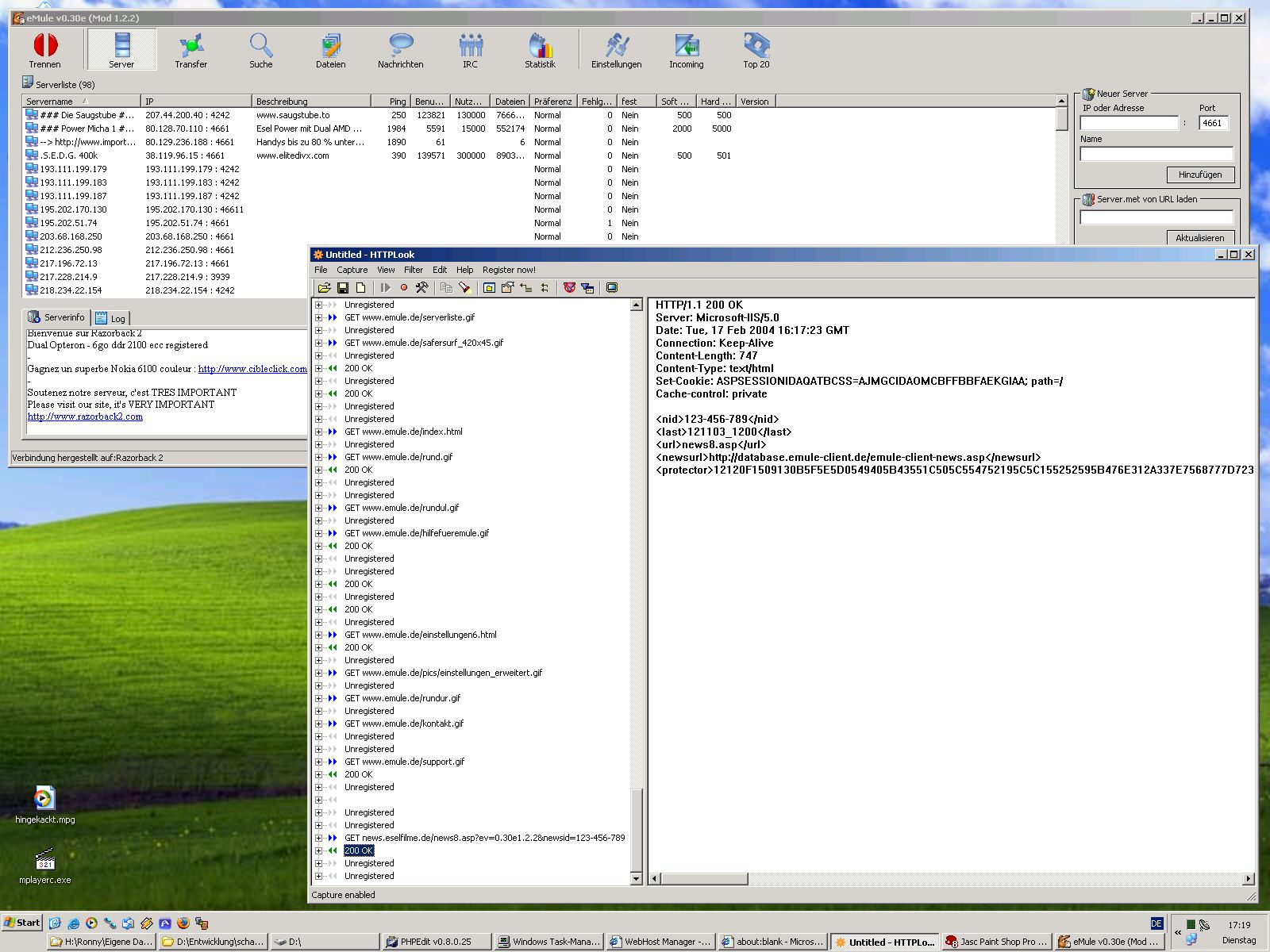Expand the selected 200 OK node
This screenshot has width=1270, height=952.
[318, 850]
